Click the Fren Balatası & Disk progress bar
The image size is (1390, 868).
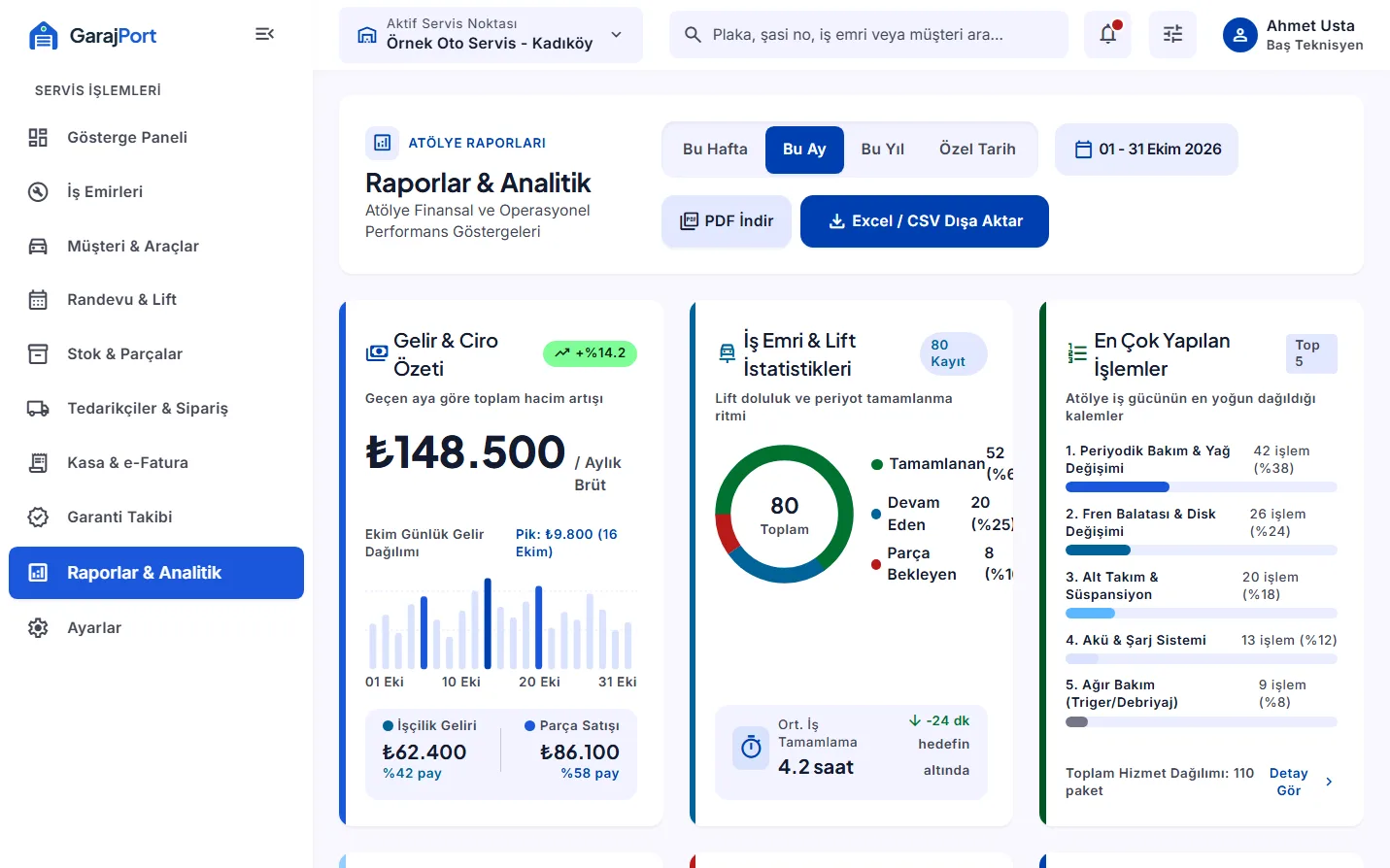click(1202, 551)
